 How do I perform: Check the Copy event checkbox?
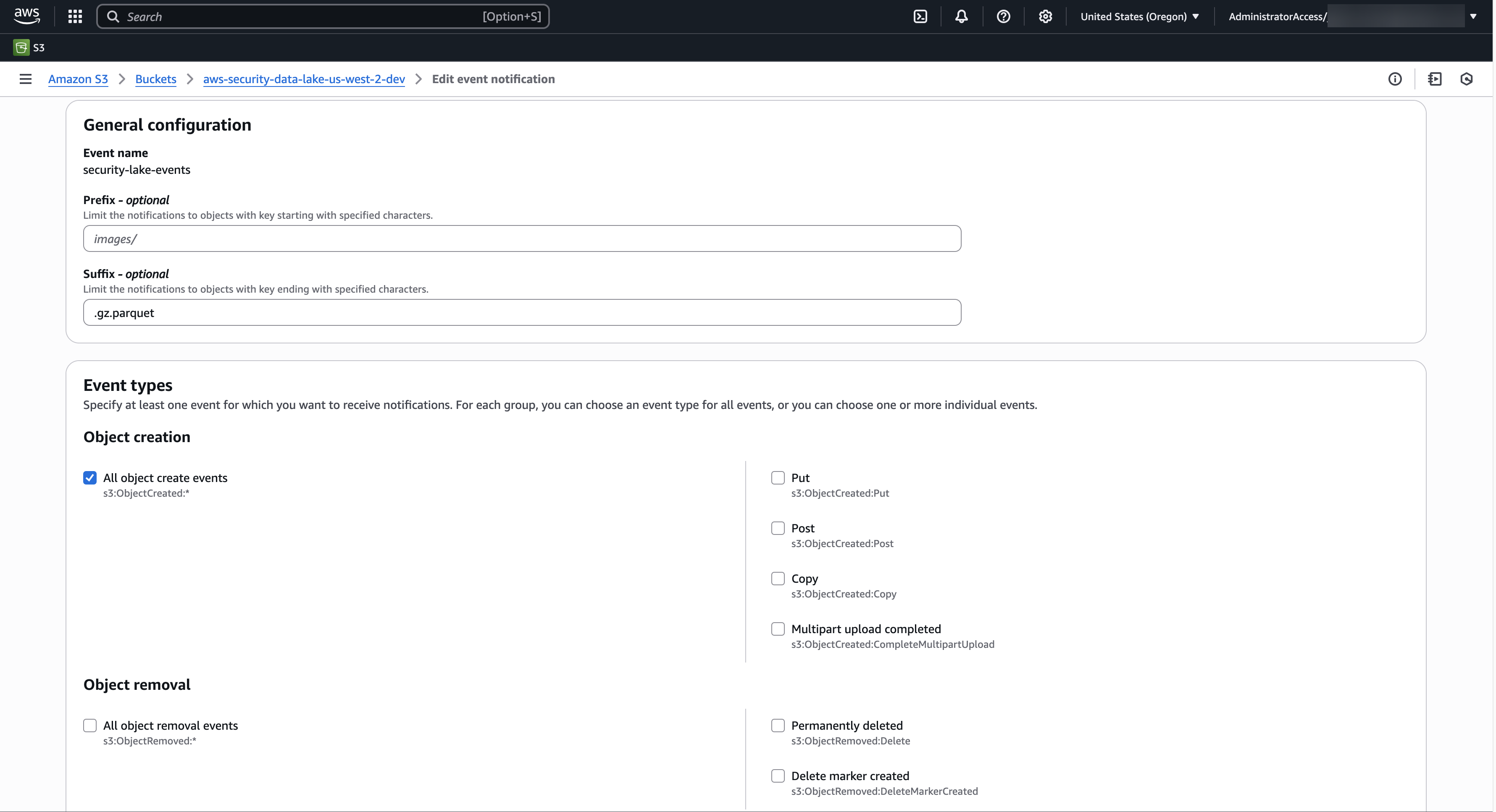(778, 579)
